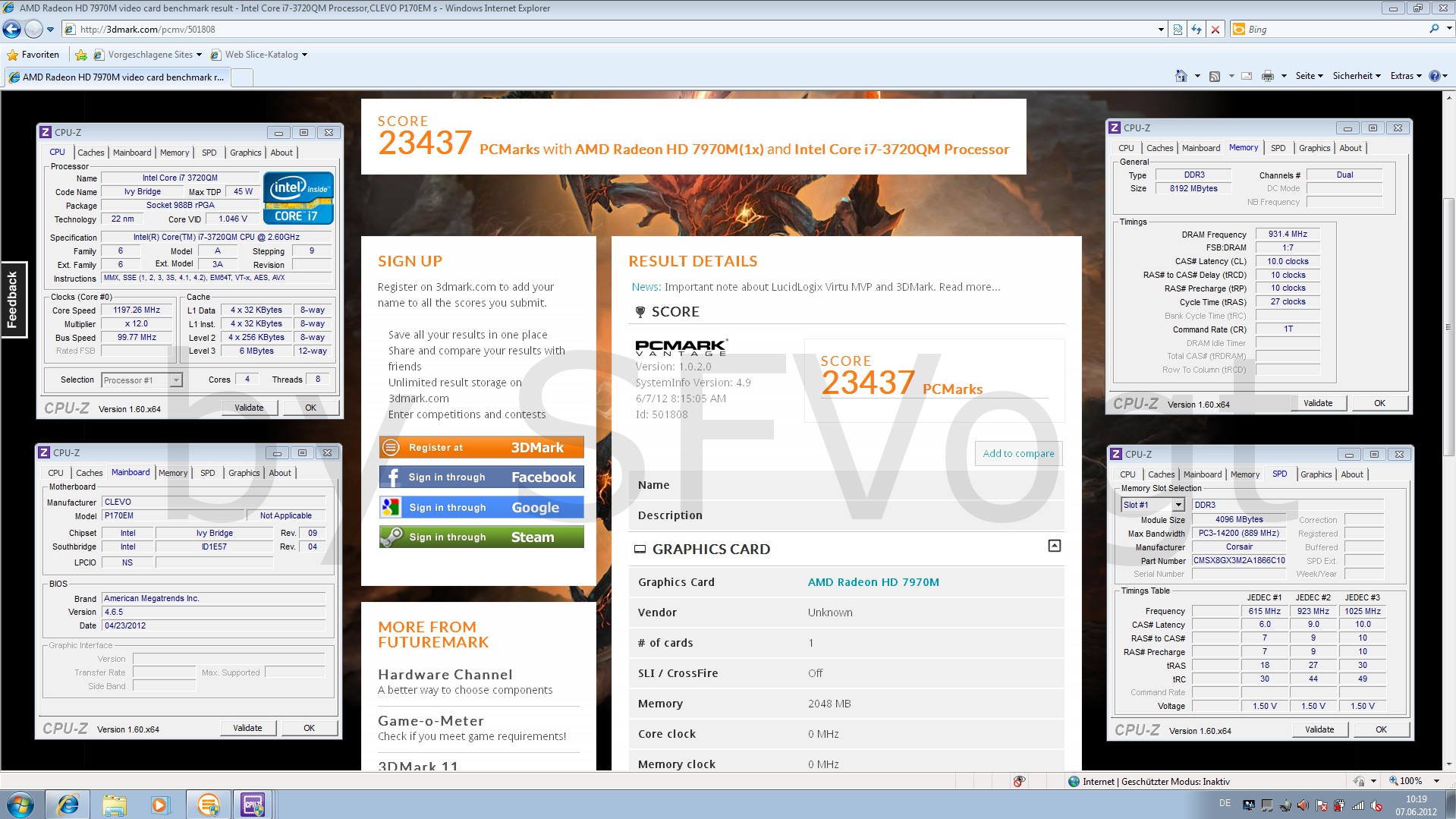Viewport: 1456px width, 819px height.
Task: Switch to Caches tab in CPU window
Action: 90,153
